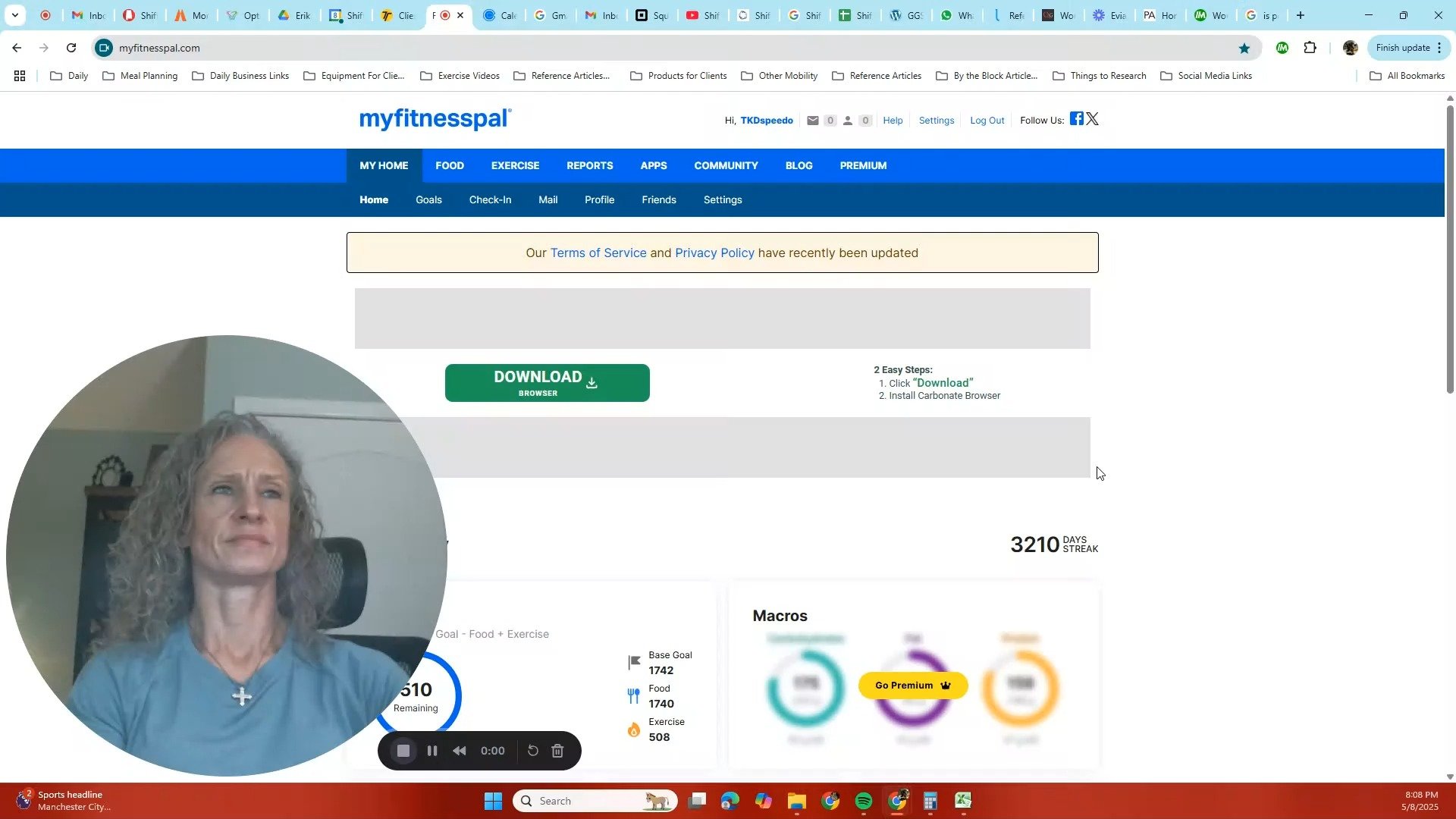Click the Windows taskbar Search box
Viewport: 1456px width, 819px height.
[x=595, y=802]
